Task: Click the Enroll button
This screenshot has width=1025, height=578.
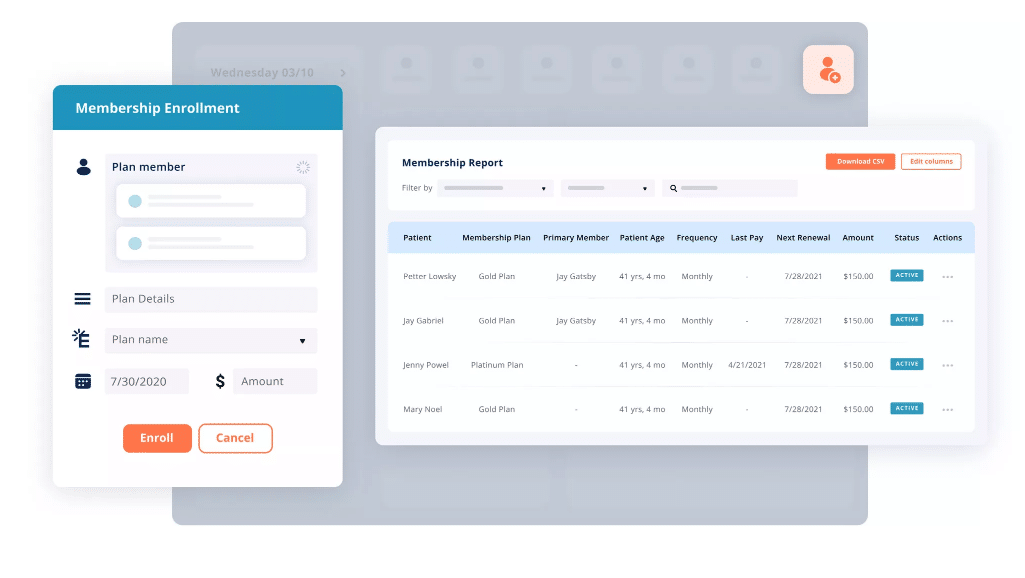Action: pyautogui.click(x=157, y=438)
